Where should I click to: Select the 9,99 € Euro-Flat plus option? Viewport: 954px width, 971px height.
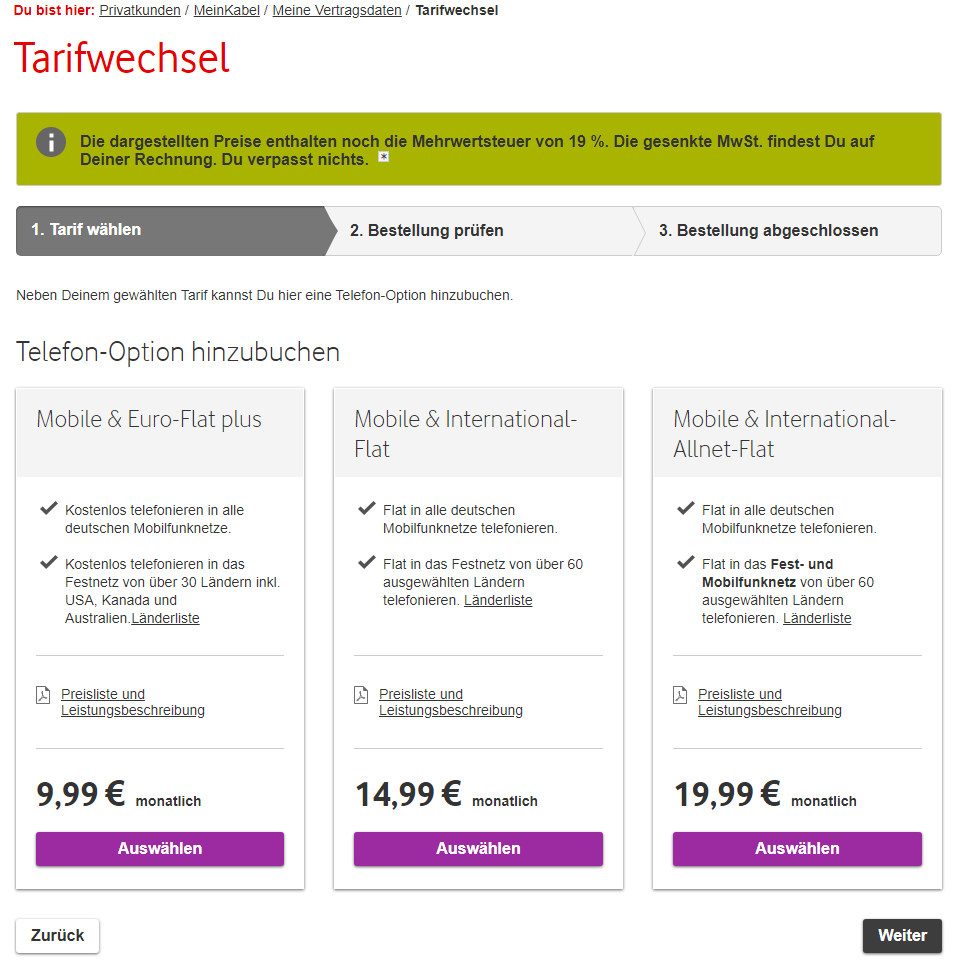[160, 848]
